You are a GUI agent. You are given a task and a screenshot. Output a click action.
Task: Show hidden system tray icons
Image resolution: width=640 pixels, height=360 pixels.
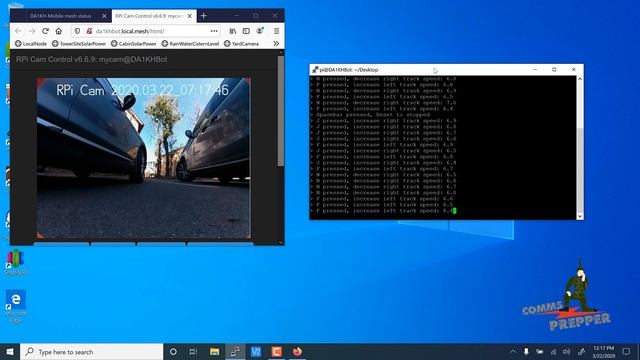(513, 351)
